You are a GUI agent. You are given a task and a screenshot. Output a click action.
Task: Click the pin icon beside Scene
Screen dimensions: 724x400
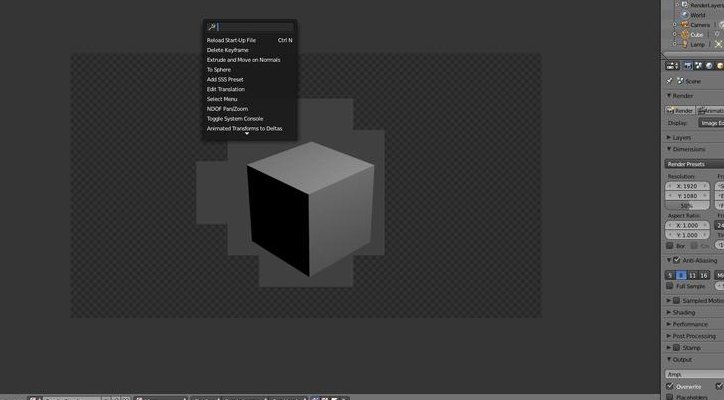[670, 81]
